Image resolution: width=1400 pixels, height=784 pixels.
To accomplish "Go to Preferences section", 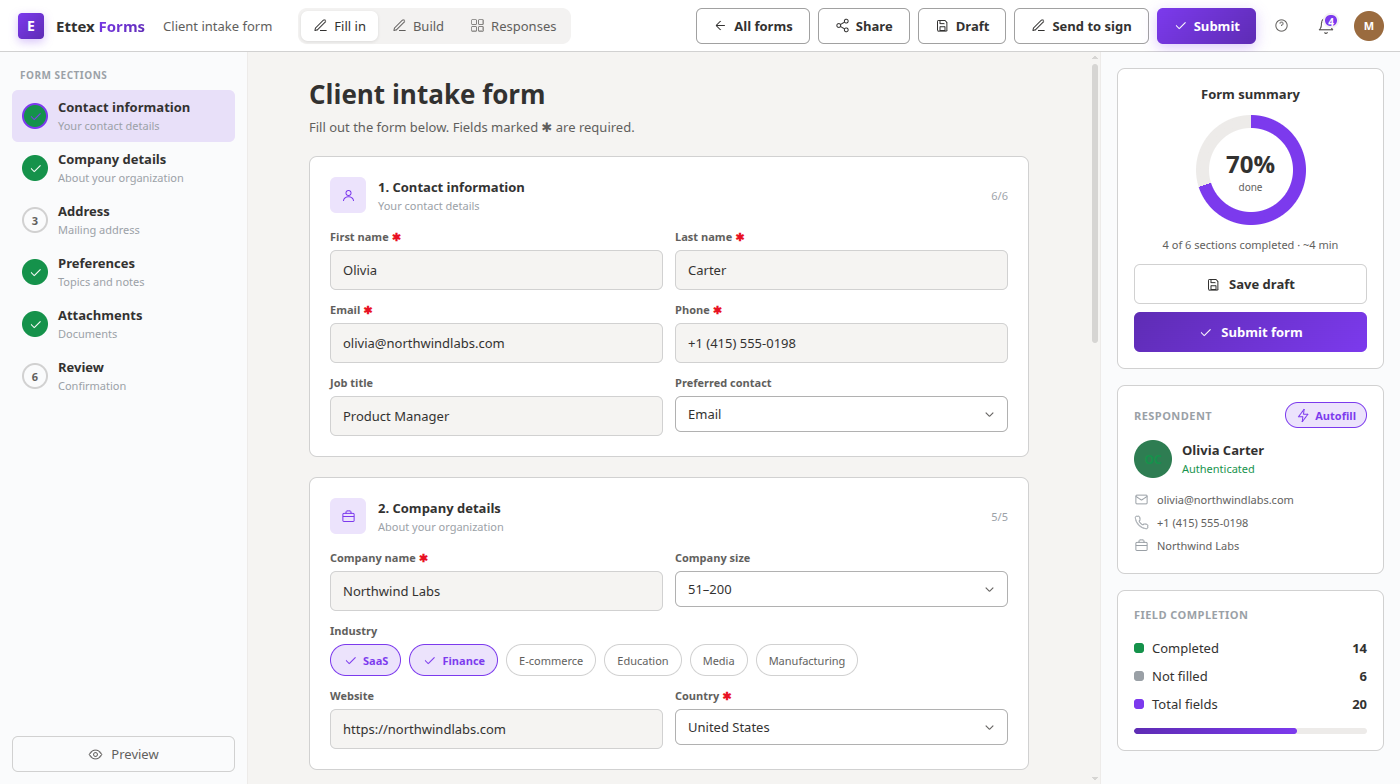I will pyautogui.click(x=123, y=272).
